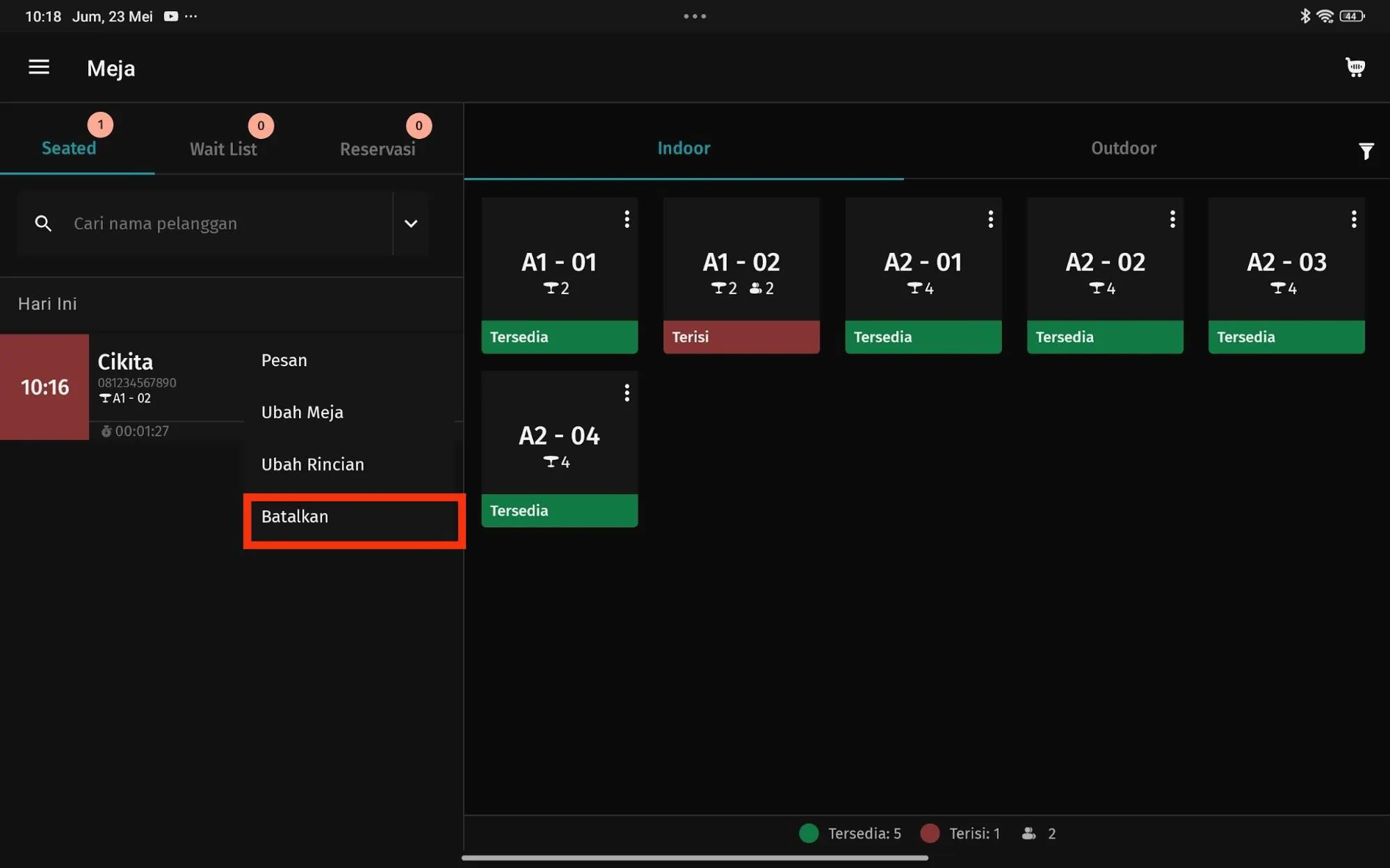Open the shopping cart icon

pyautogui.click(x=1355, y=67)
